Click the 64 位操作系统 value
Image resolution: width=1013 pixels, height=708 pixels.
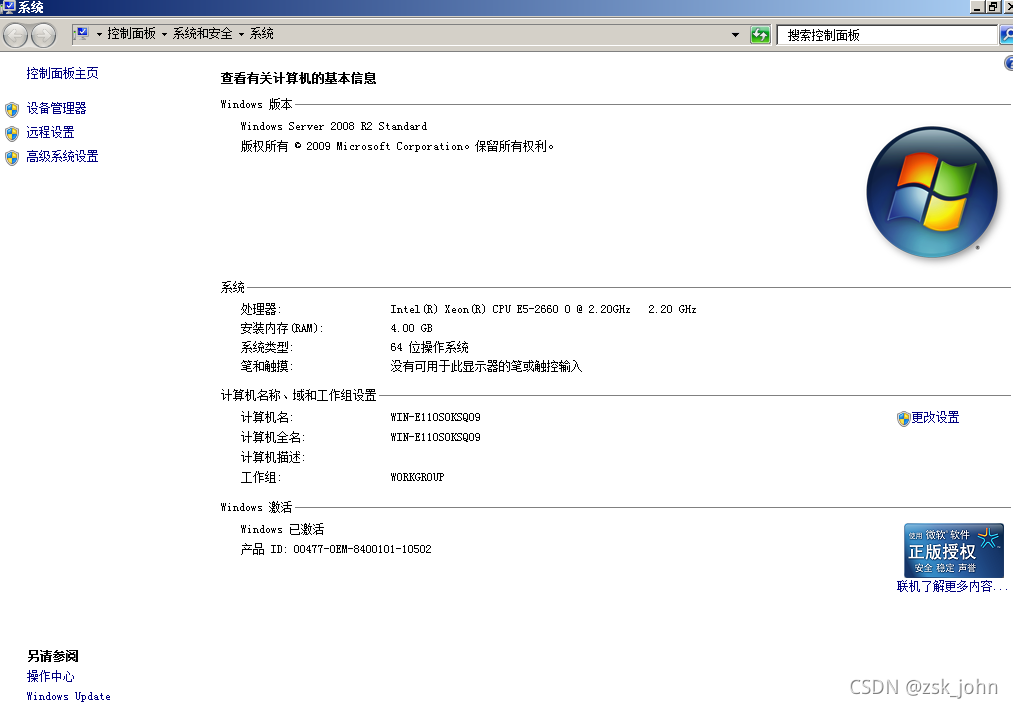coord(430,348)
